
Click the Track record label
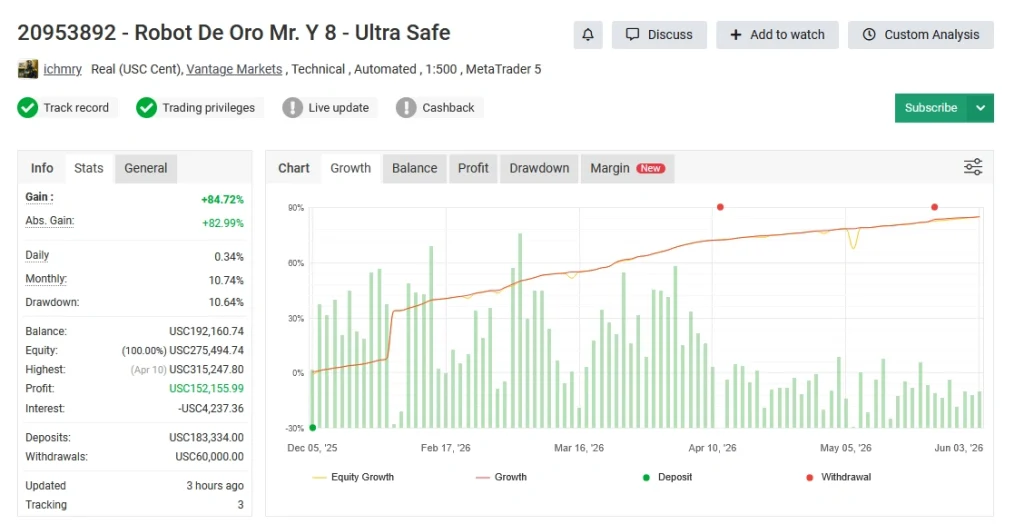(x=76, y=108)
